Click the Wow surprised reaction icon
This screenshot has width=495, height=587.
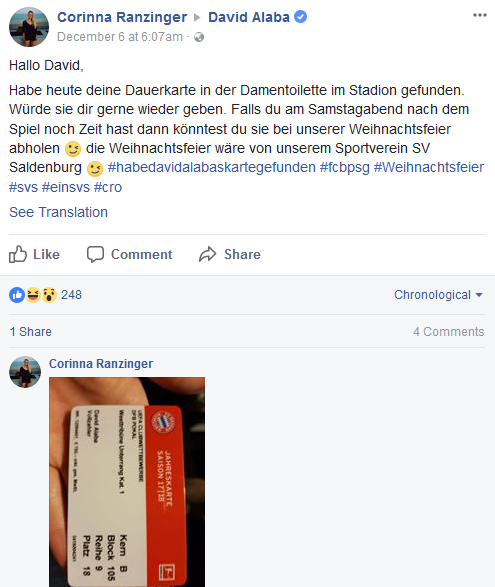tap(49, 295)
